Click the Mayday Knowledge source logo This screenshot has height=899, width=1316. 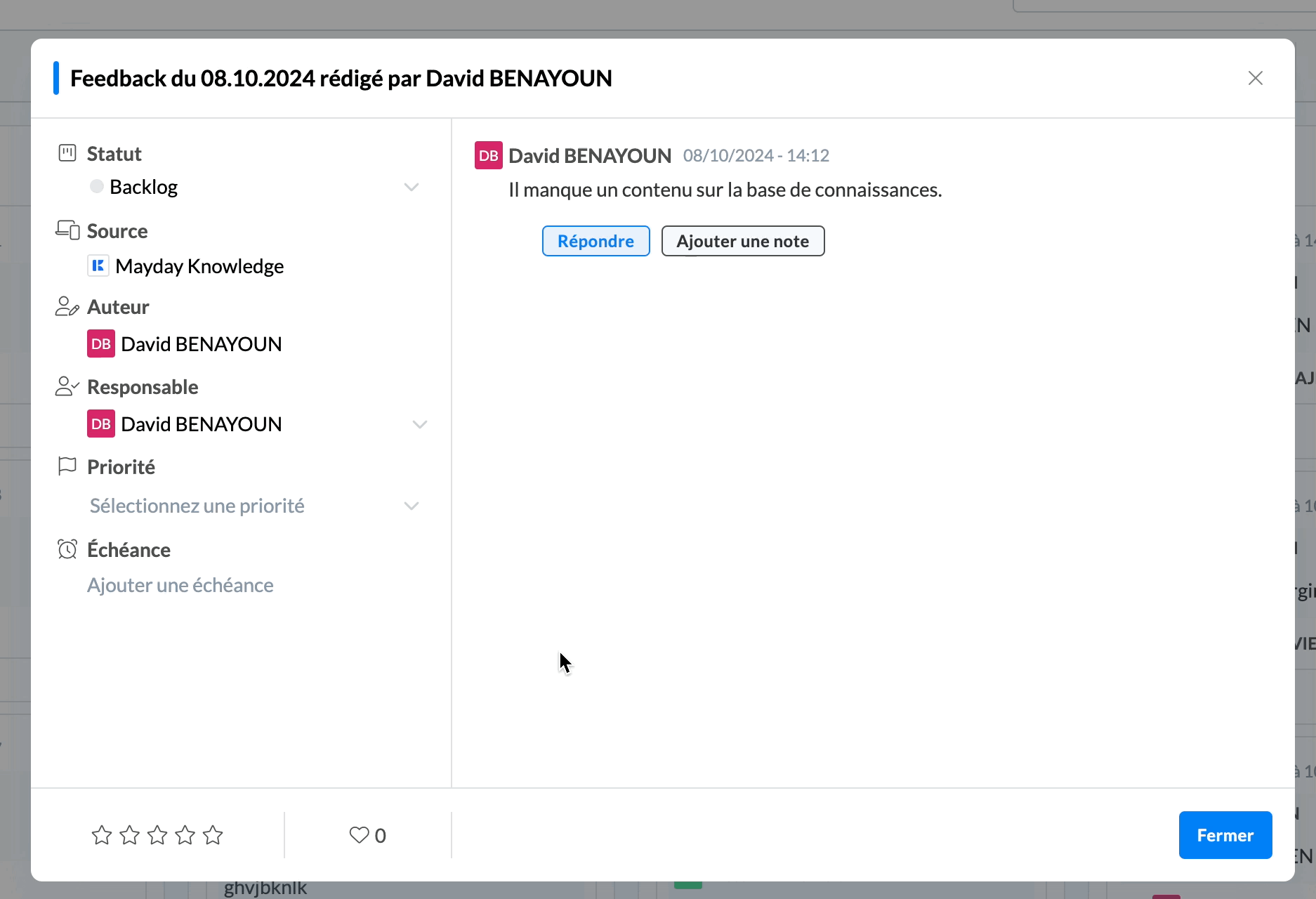(98, 265)
